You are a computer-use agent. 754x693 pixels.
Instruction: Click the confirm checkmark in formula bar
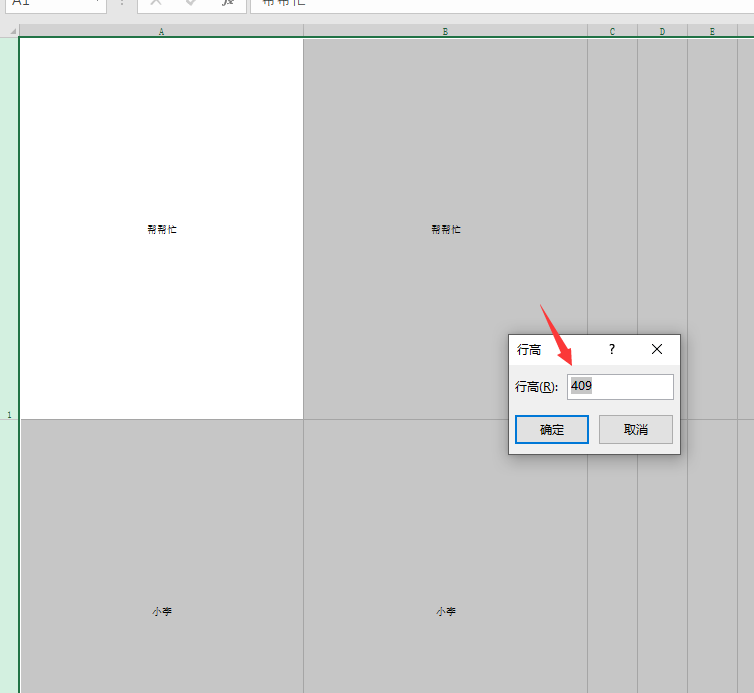point(191,3)
